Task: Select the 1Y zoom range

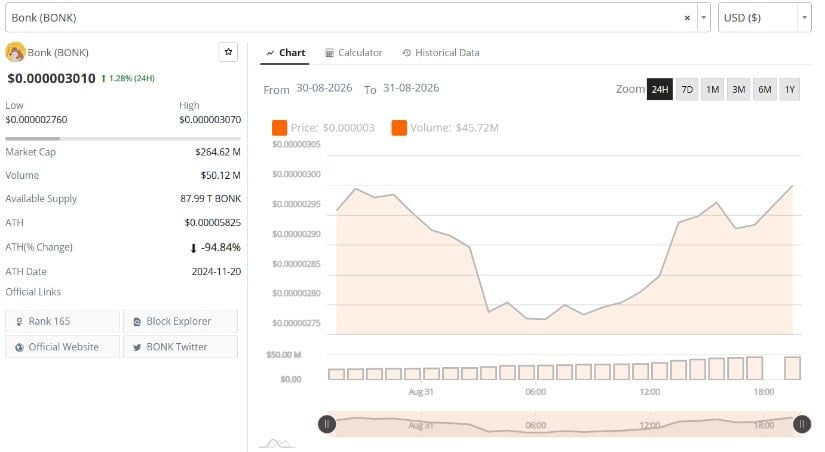Action: (789, 89)
